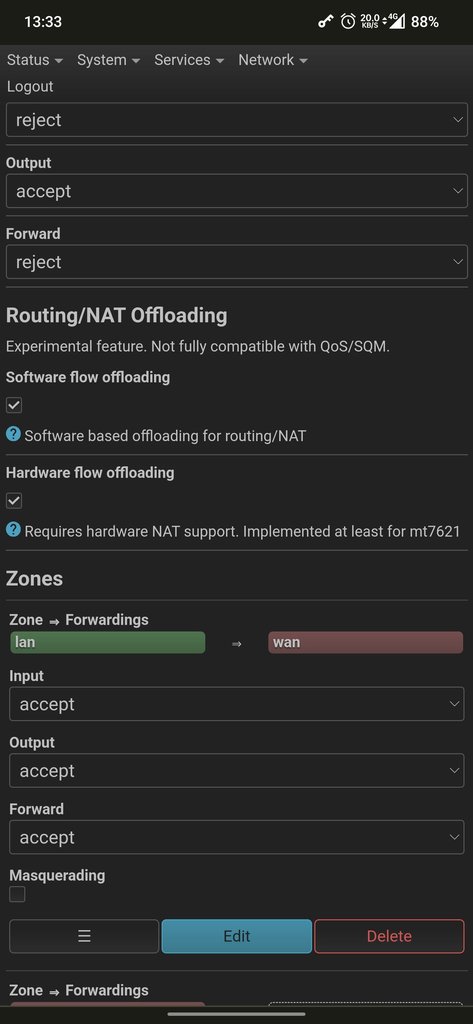Viewport: 473px width, 1024px height.
Task: Enable Masquerading for the lan zone
Action: [x=17, y=894]
